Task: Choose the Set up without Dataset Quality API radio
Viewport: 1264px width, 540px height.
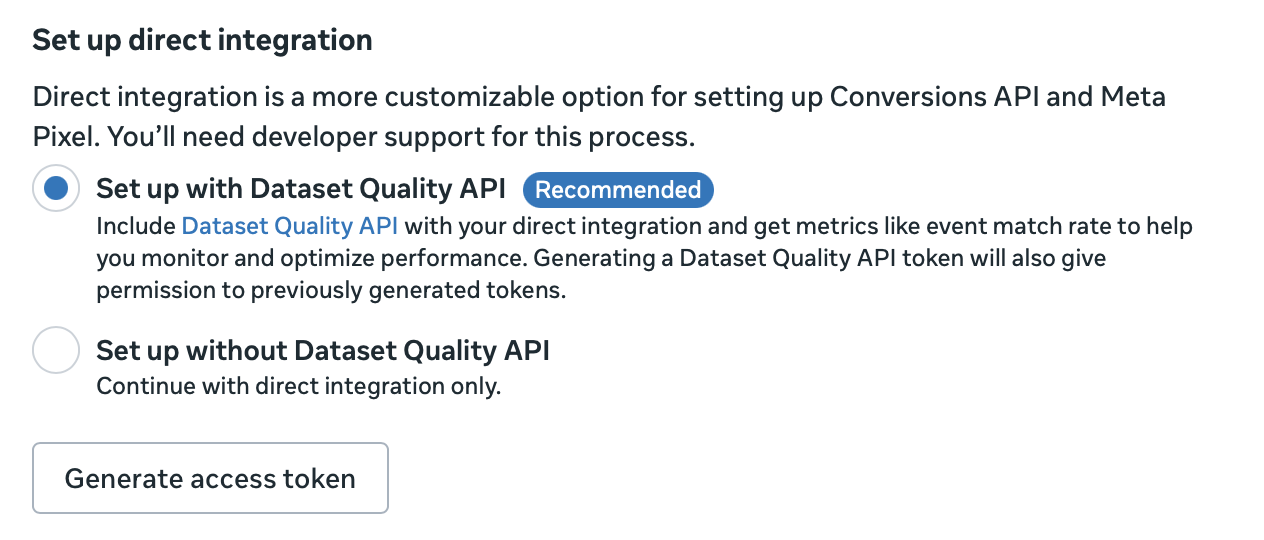Action: 56,350
